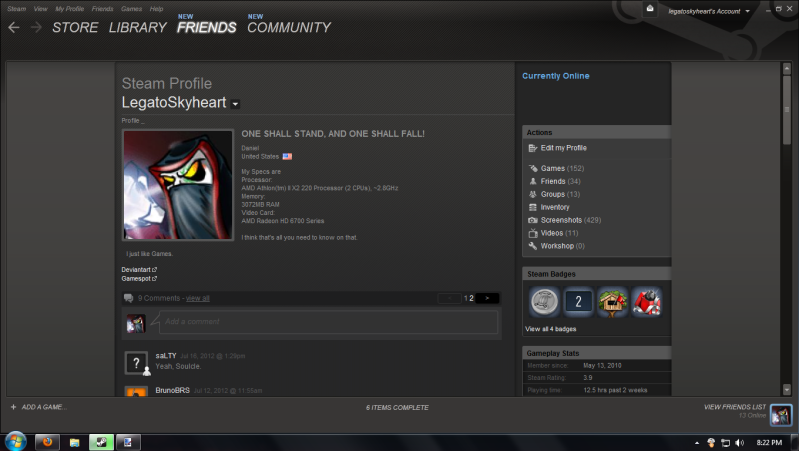This screenshot has width=799, height=451.
Task: Open Games (152) link
Action: click(x=563, y=168)
